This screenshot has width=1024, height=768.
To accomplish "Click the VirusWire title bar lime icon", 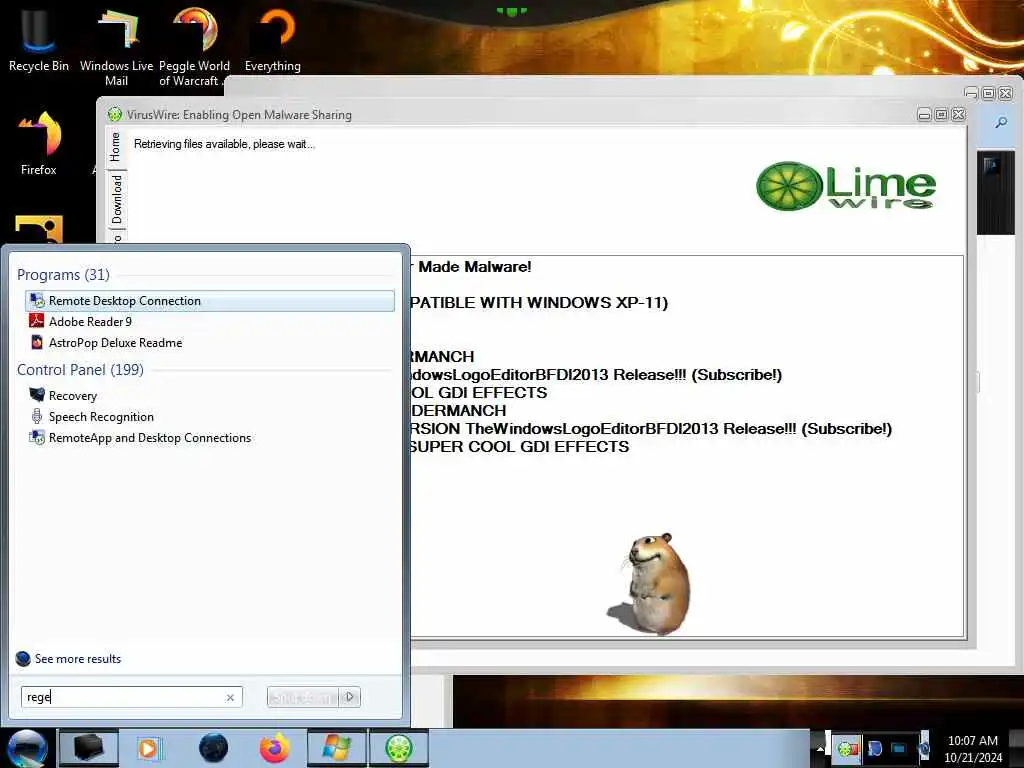I will click(115, 114).
